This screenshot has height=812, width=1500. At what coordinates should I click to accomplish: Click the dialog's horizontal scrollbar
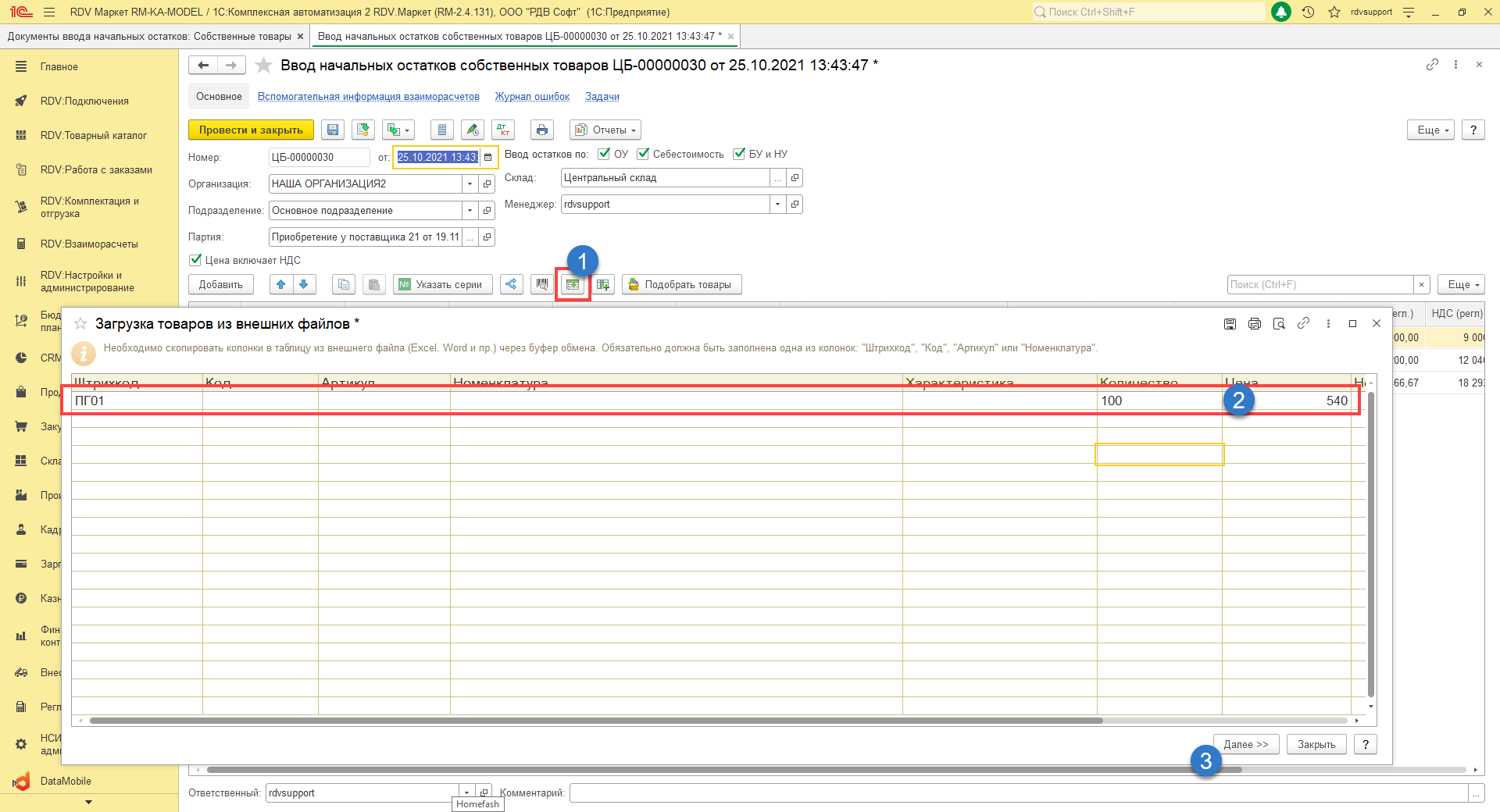tap(595, 721)
